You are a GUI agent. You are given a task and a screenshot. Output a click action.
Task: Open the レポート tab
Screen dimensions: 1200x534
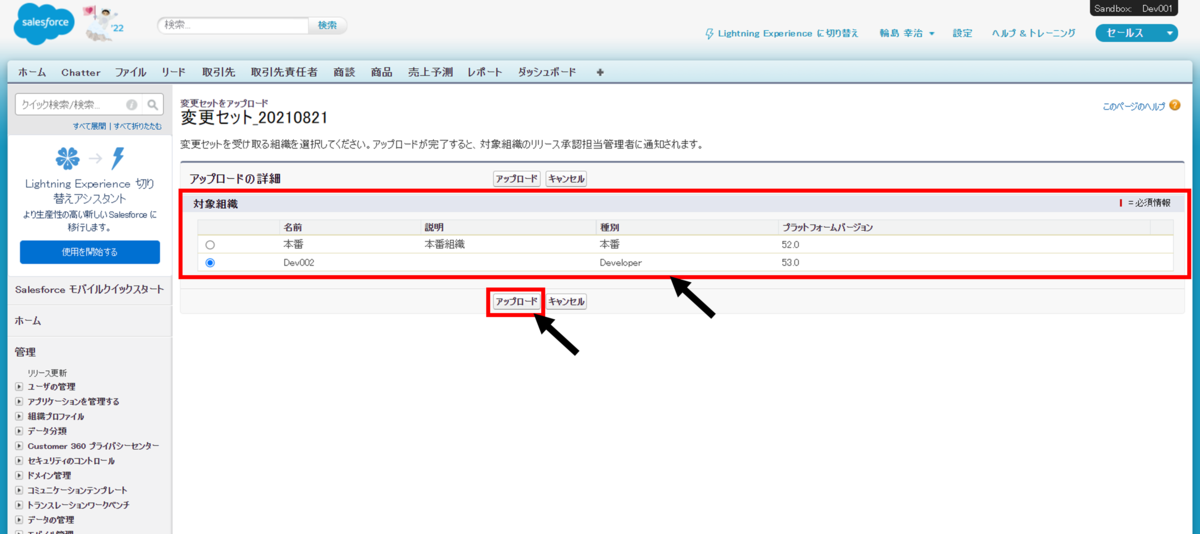tap(485, 72)
